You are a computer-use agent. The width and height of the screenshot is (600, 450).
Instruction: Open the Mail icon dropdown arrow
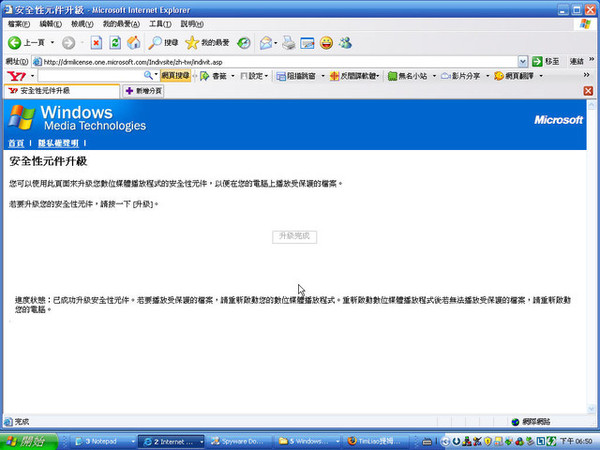[276, 43]
